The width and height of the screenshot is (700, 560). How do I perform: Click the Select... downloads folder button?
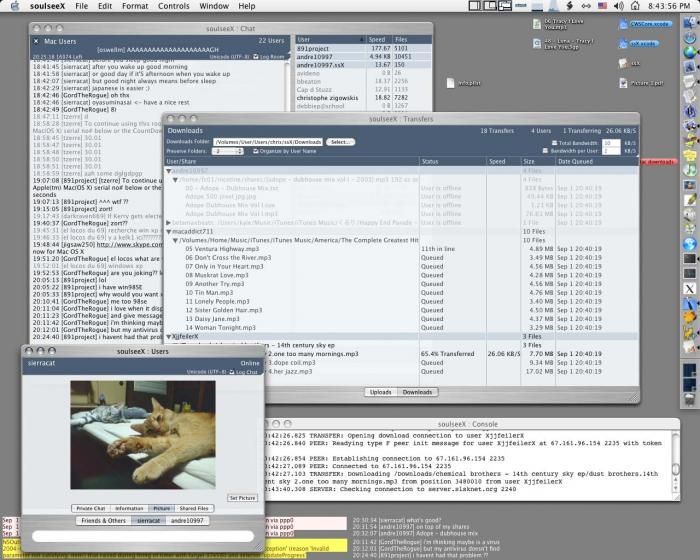pyautogui.click(x=341, y=142)
